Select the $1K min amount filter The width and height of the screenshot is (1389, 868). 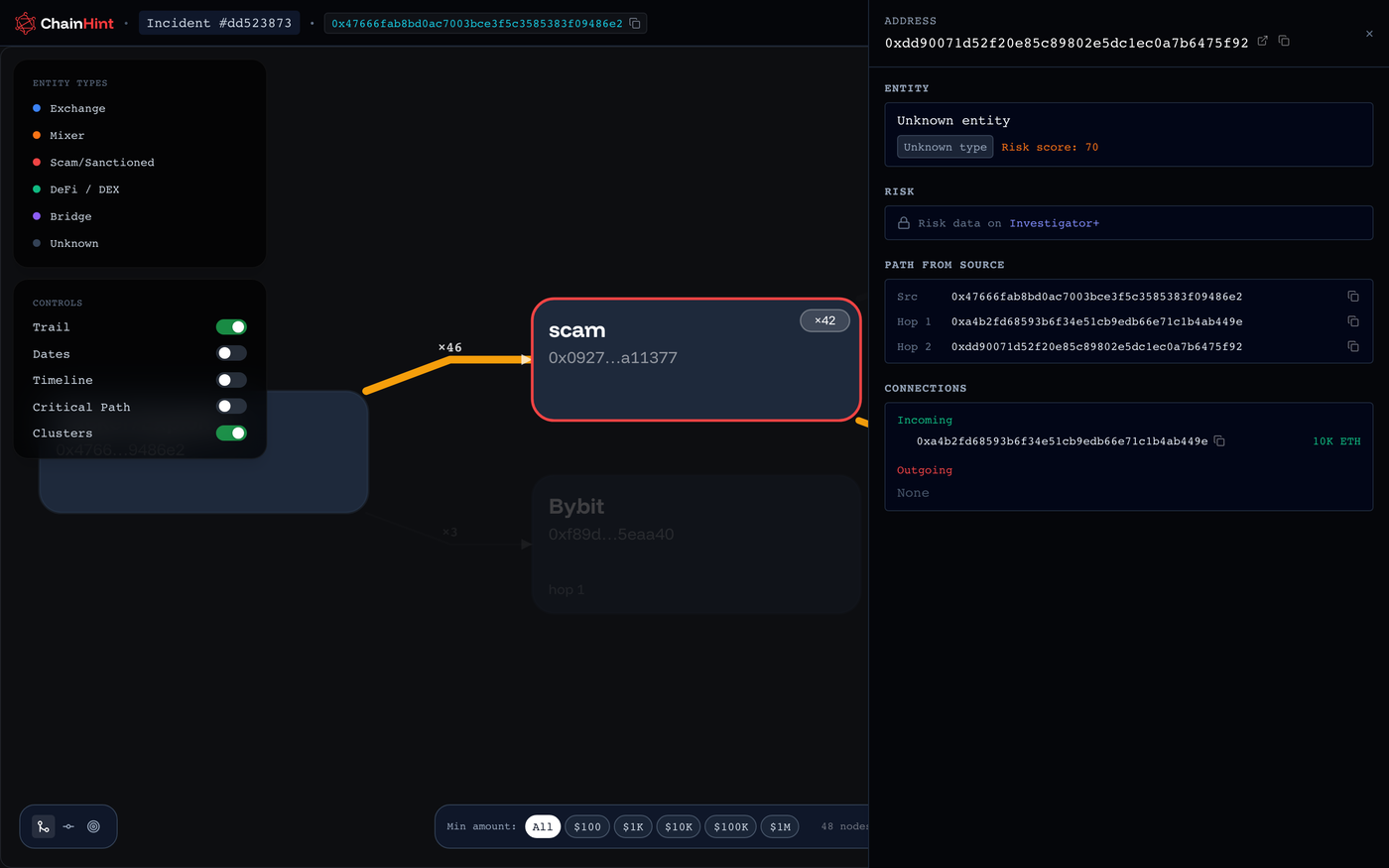pos(633,826)
